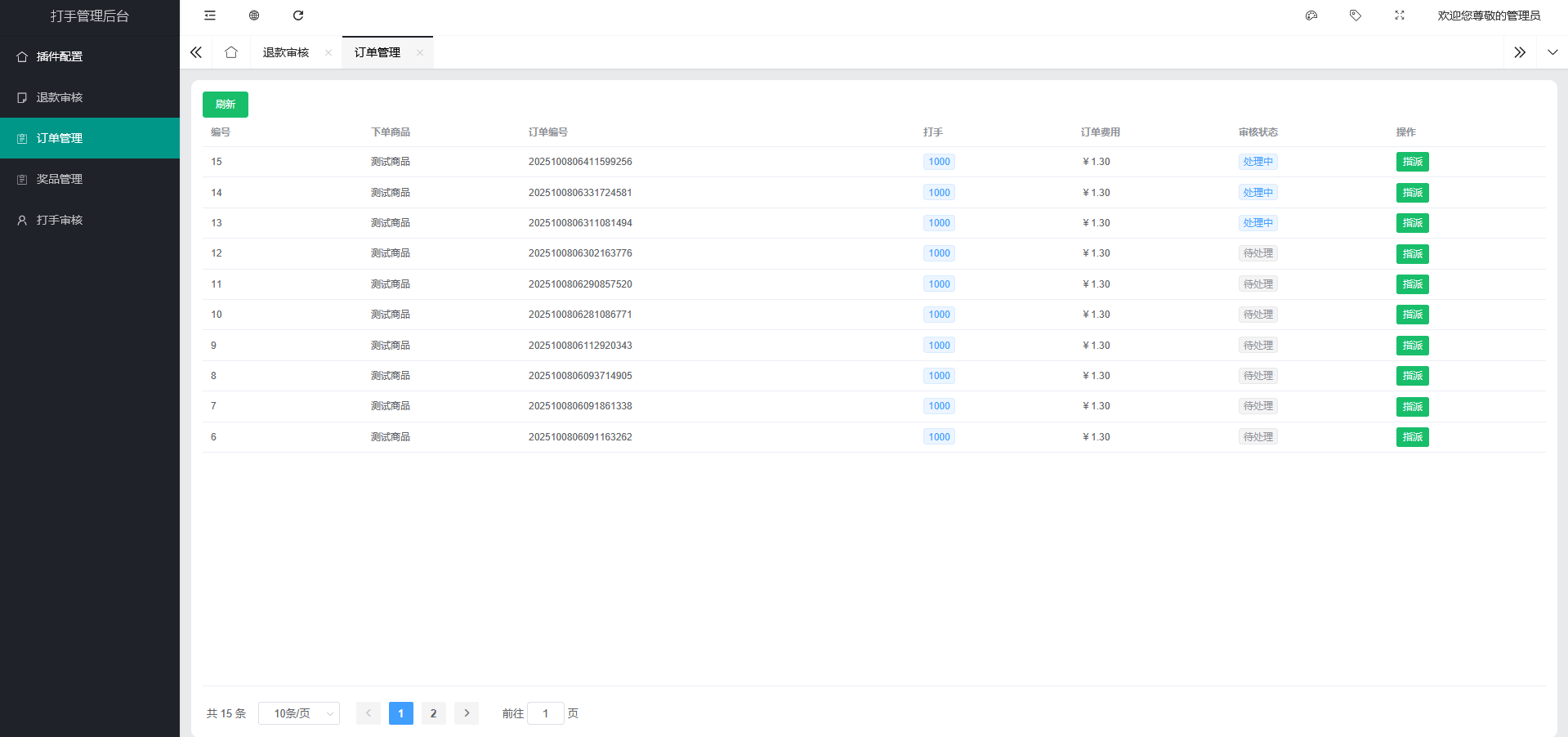Click the globe language icon in header
This screenshot has width=1568, height=737.
[x=254, y=16]
